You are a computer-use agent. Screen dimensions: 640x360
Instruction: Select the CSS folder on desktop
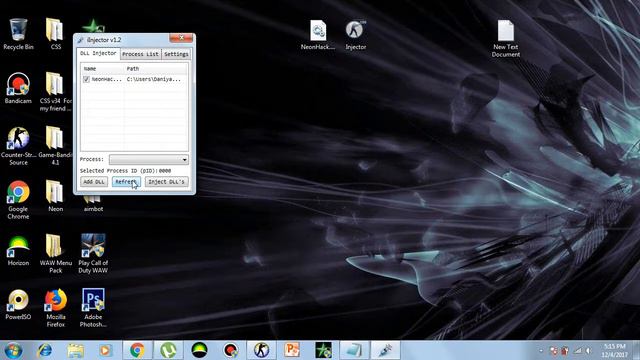tap(56, 34)
